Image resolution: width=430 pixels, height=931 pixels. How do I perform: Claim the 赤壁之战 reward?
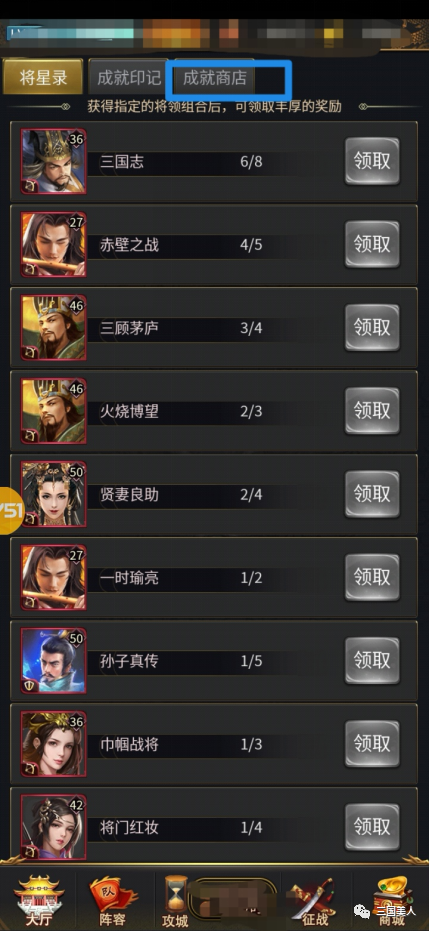372,245
